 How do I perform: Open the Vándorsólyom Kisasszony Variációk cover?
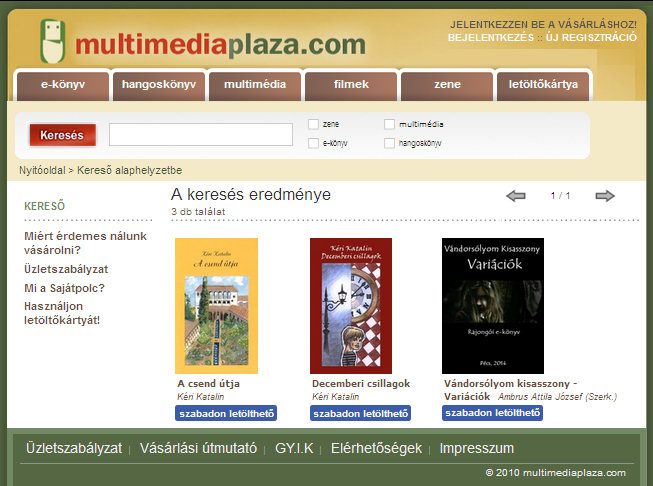tap(493, 306)
